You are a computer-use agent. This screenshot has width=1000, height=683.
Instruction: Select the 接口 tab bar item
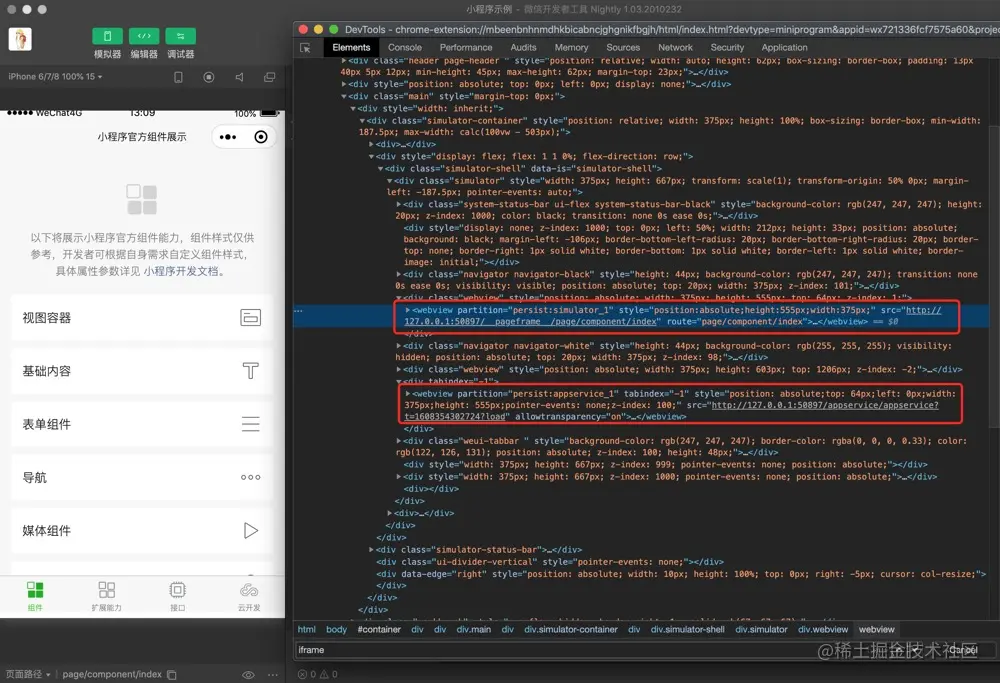pos(178,596)
